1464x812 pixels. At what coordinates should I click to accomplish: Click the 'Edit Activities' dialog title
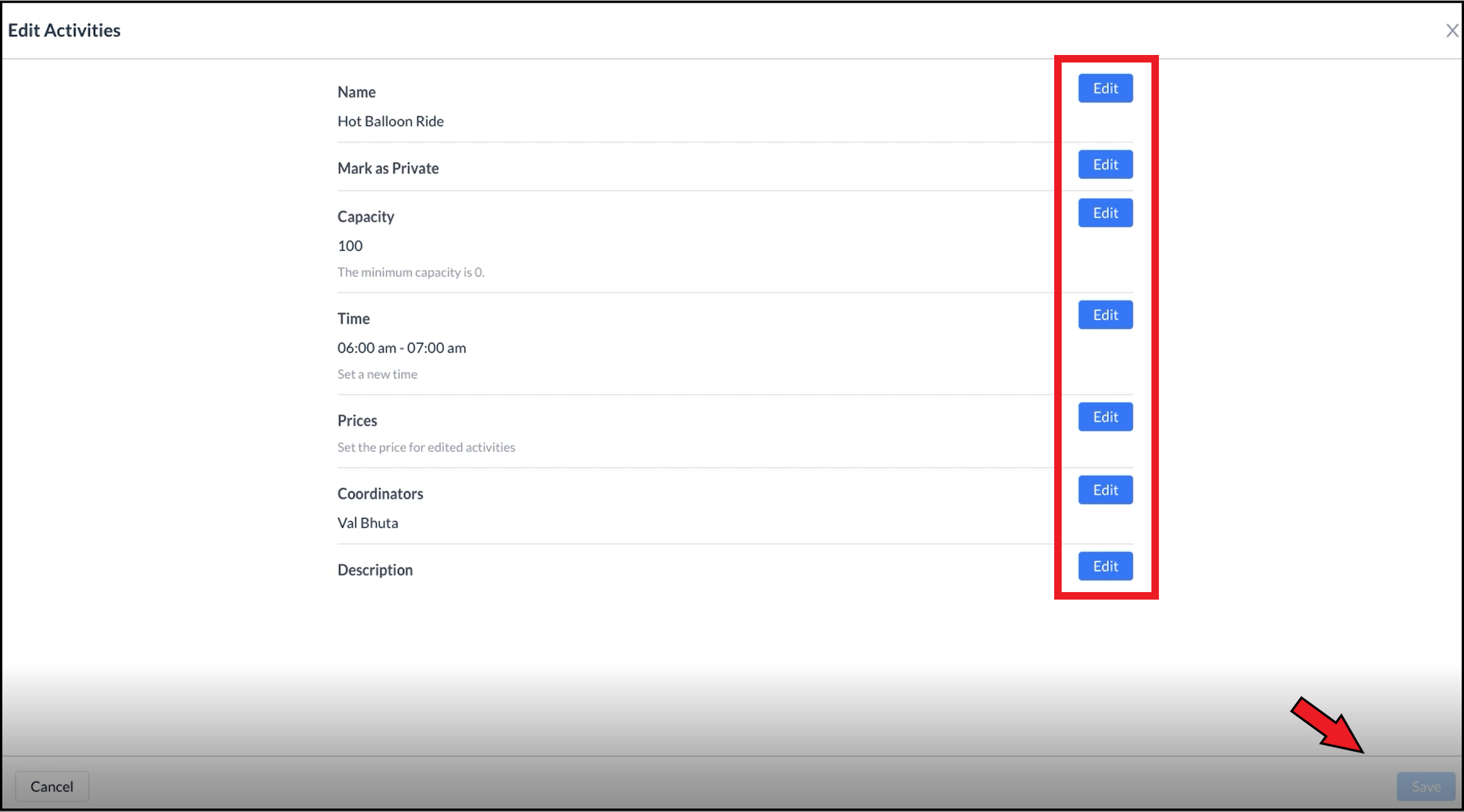point(64,31)
